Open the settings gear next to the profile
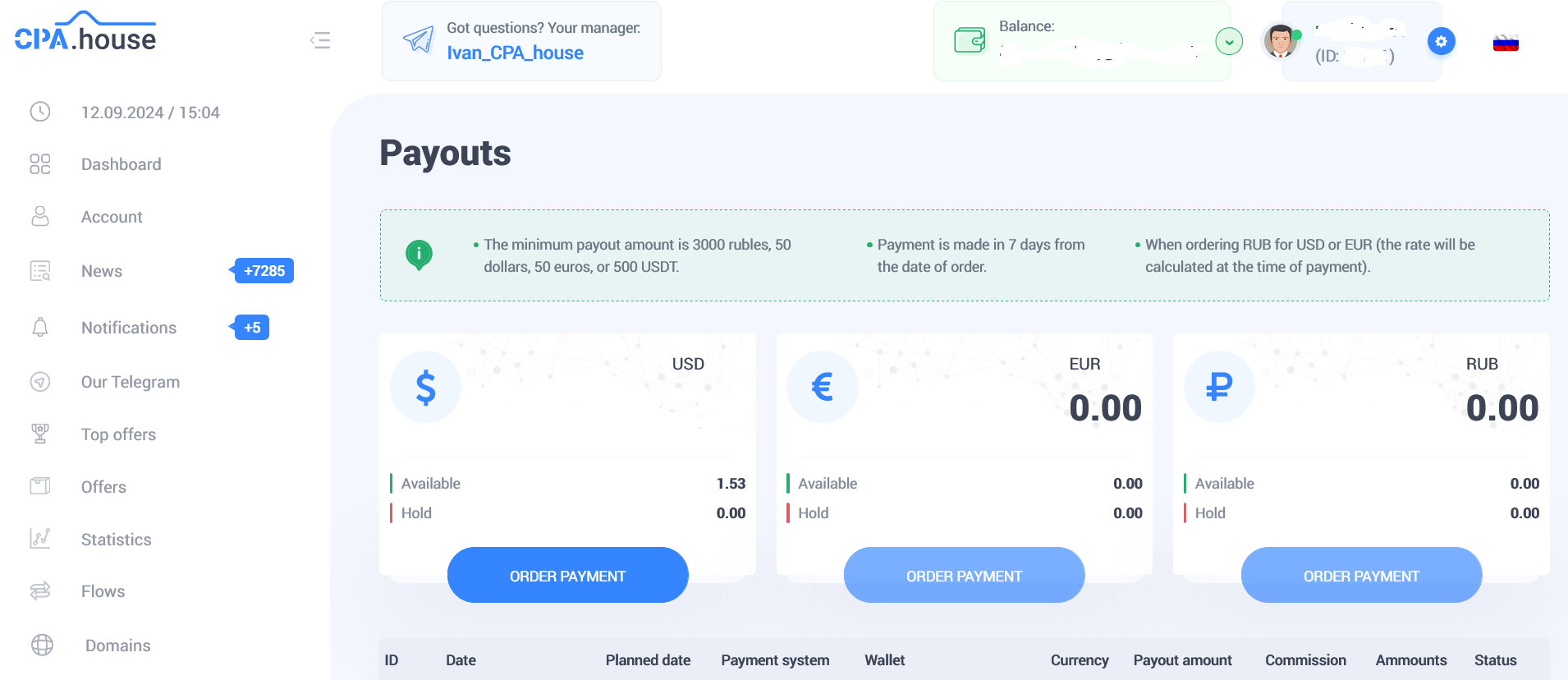 click(x=1442, y=41)
